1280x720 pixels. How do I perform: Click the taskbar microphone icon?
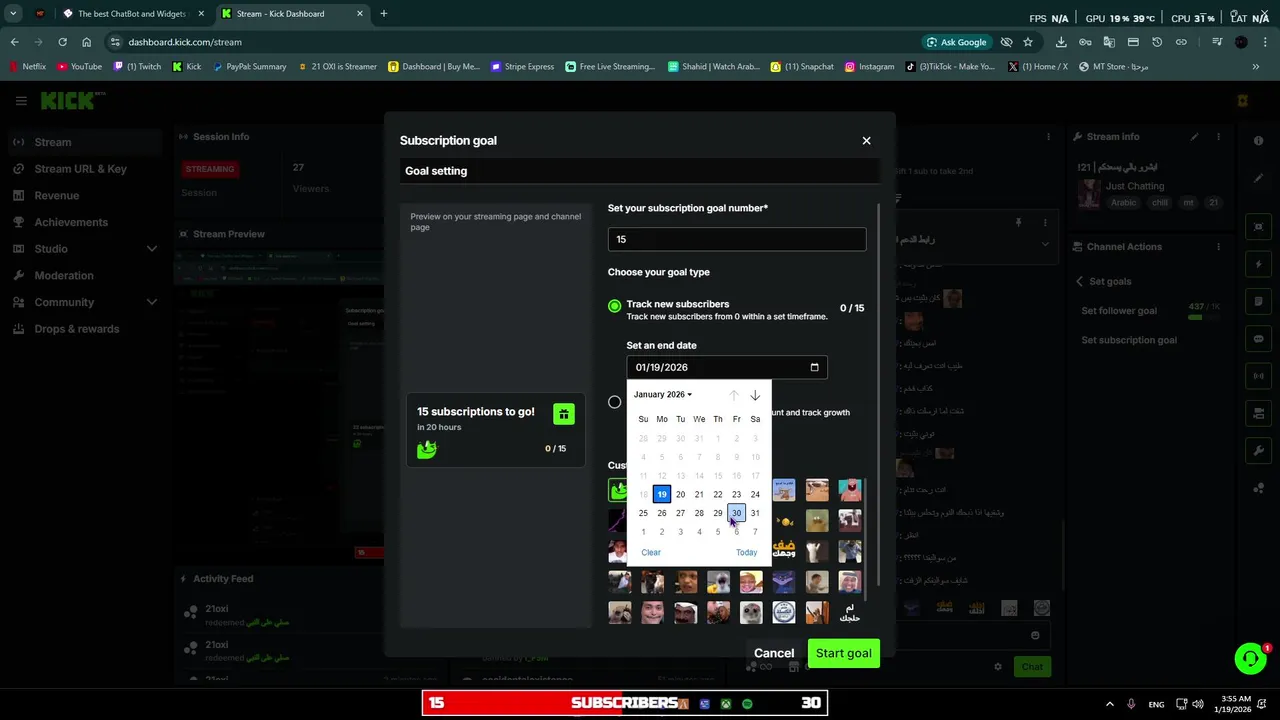coord(1131,704)
